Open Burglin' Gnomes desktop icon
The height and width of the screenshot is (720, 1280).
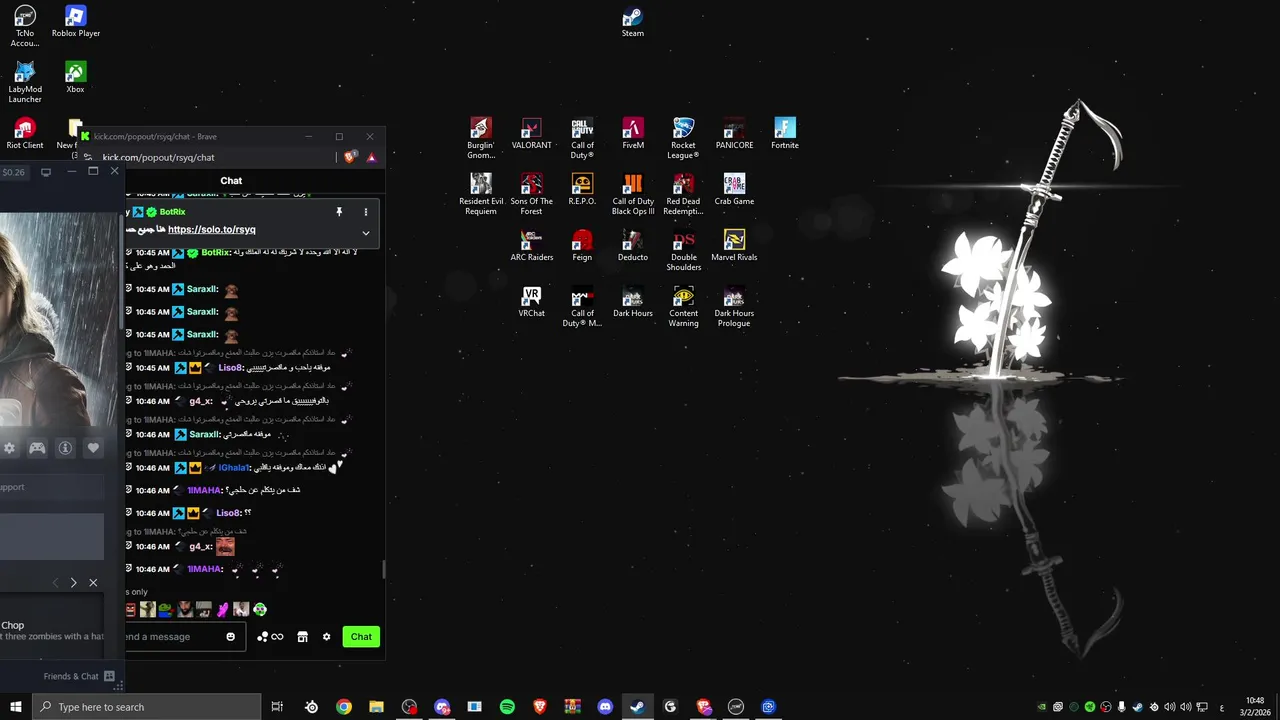pyautogui.click(x=481, y=138)
